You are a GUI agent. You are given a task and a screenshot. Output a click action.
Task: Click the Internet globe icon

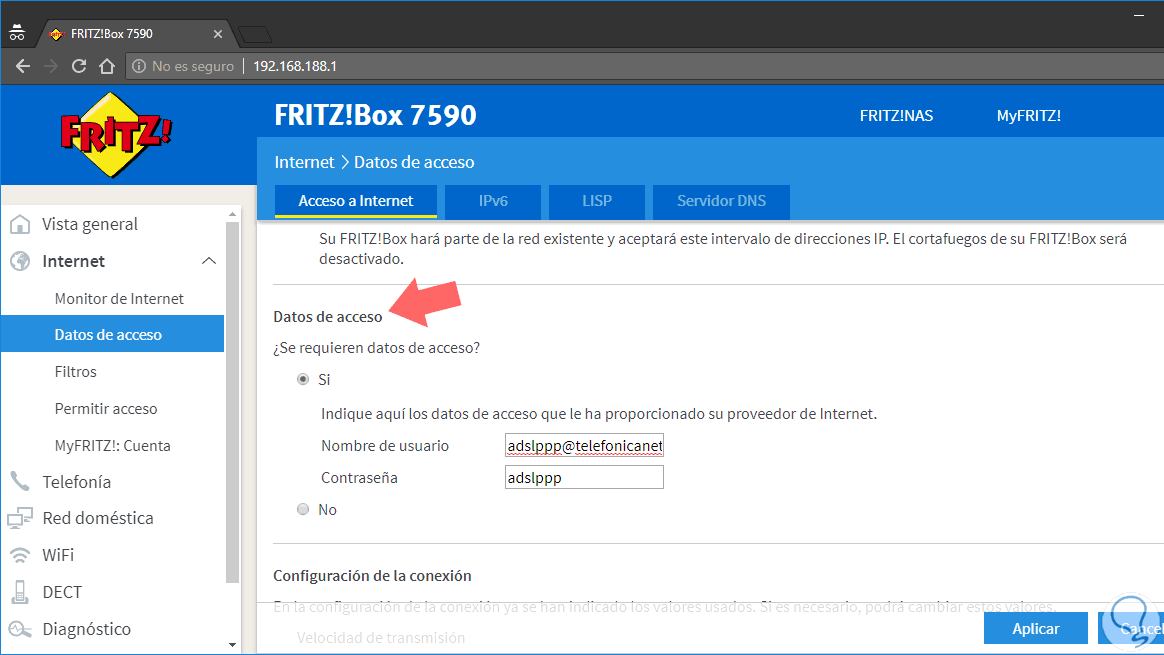coord(20,261)
